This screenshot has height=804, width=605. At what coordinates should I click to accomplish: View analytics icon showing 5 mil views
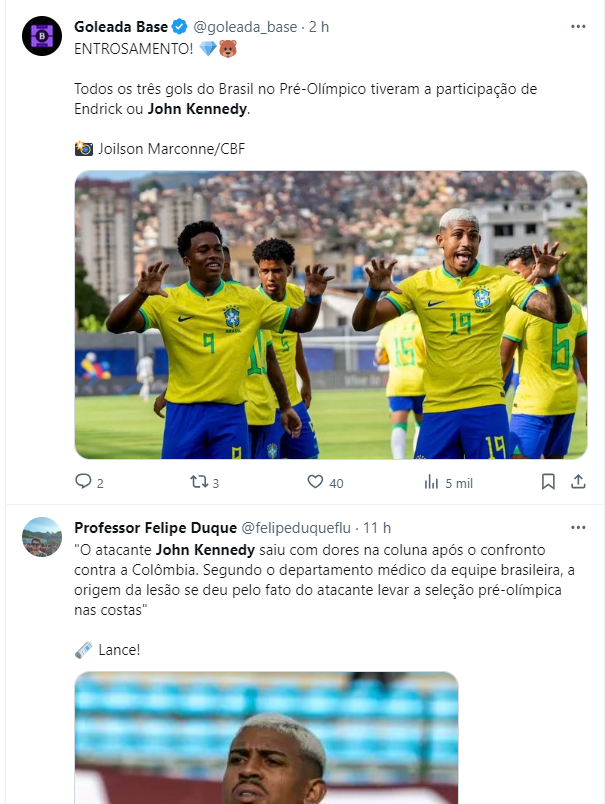click(x=431, y=482)
